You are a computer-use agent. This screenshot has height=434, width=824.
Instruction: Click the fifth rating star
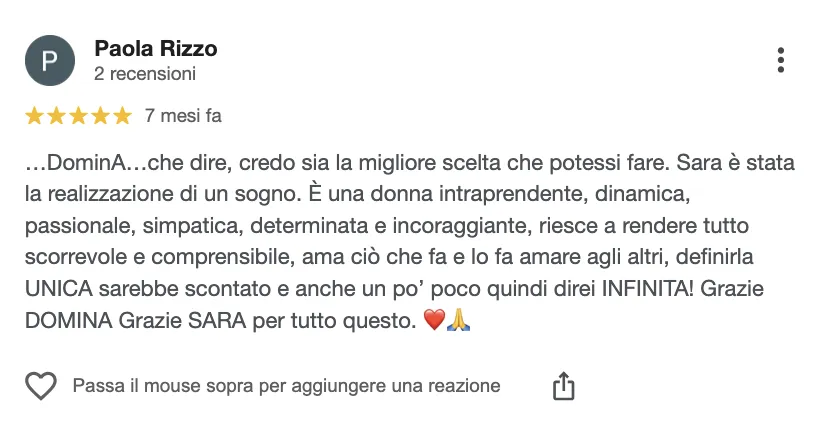(122, 116)
